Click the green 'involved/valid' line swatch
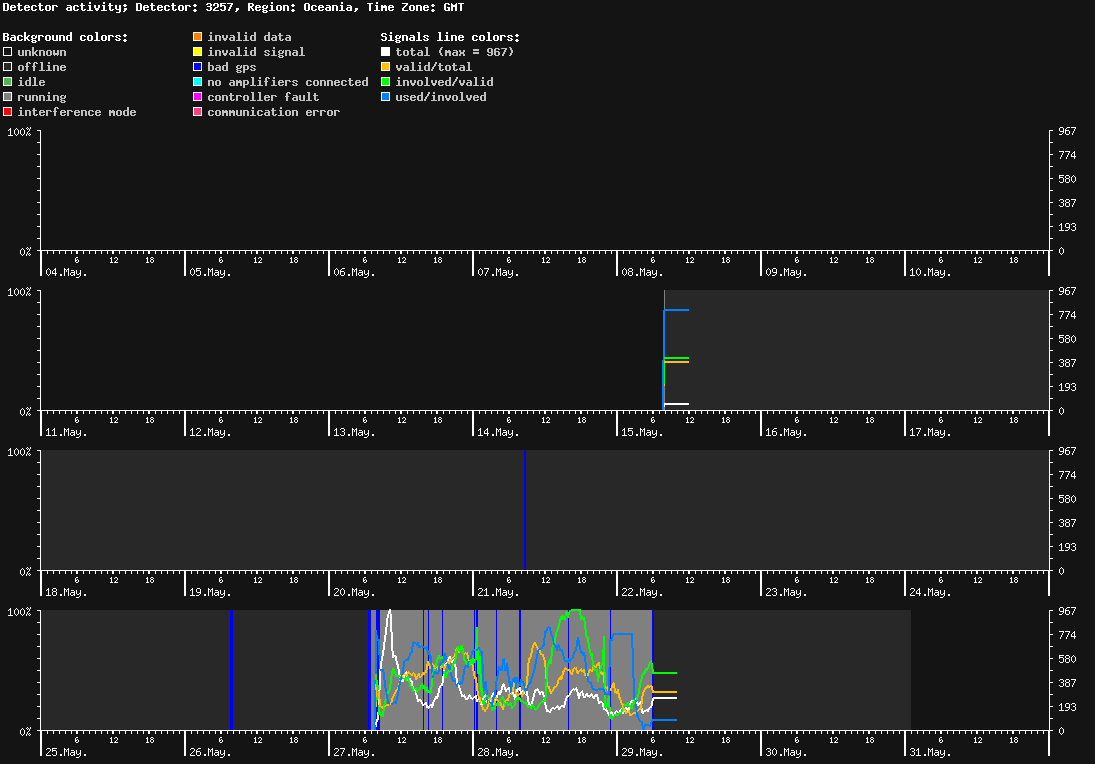 [385, 82]
